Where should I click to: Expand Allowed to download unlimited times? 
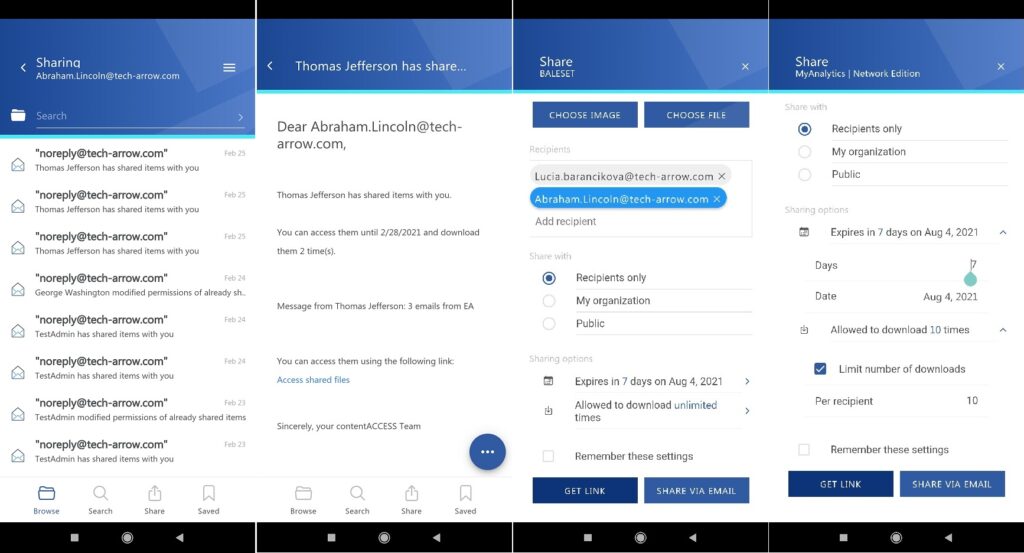tap(746, 411)
